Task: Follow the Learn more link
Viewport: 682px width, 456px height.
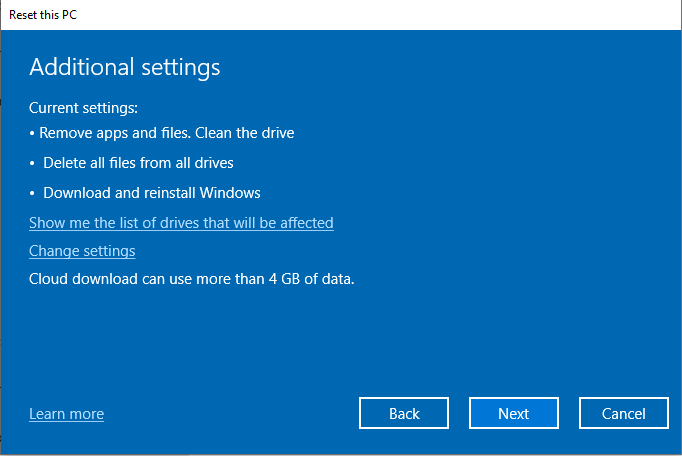Action: (x=67, y=414)
